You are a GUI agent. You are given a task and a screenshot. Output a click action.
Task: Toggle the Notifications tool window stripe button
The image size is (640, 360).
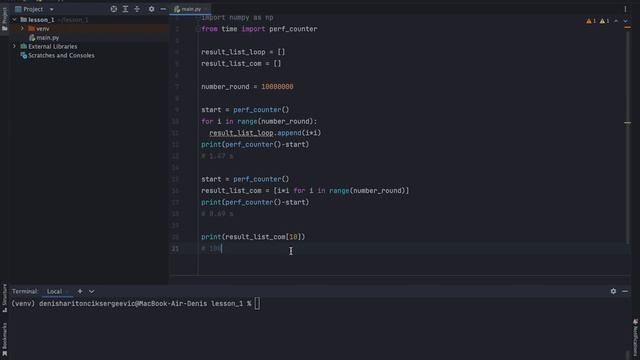click(636, 337)
